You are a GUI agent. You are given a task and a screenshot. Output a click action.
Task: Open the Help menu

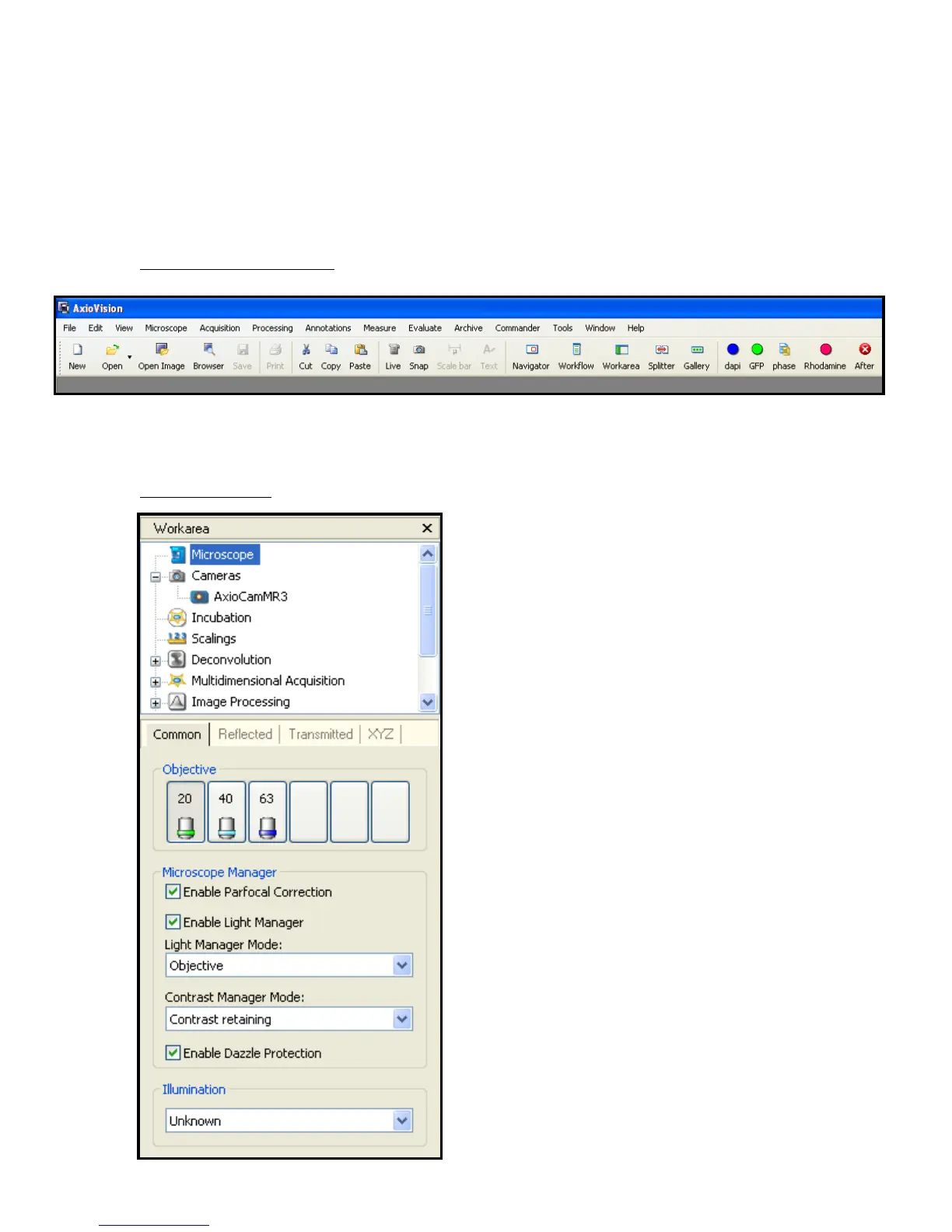(x=635, y=328)
